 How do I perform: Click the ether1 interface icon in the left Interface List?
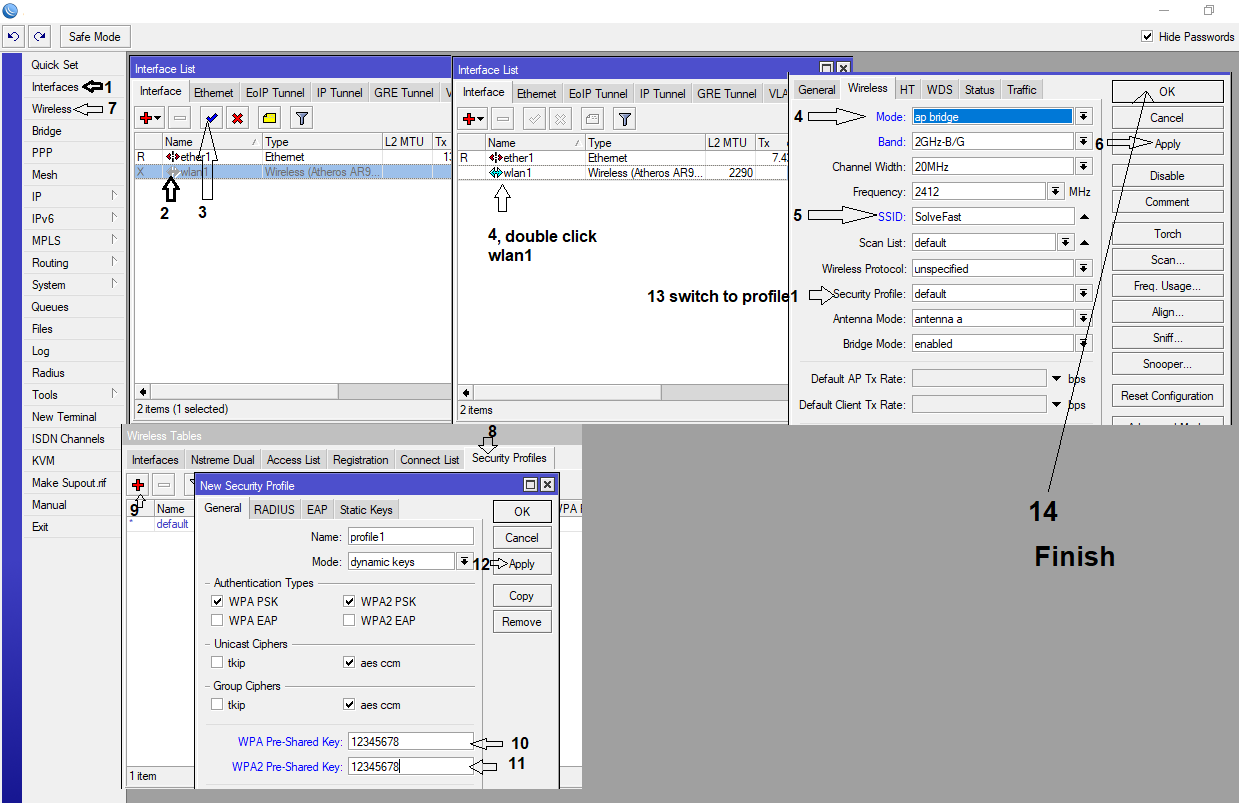click(x=172, y=157)
